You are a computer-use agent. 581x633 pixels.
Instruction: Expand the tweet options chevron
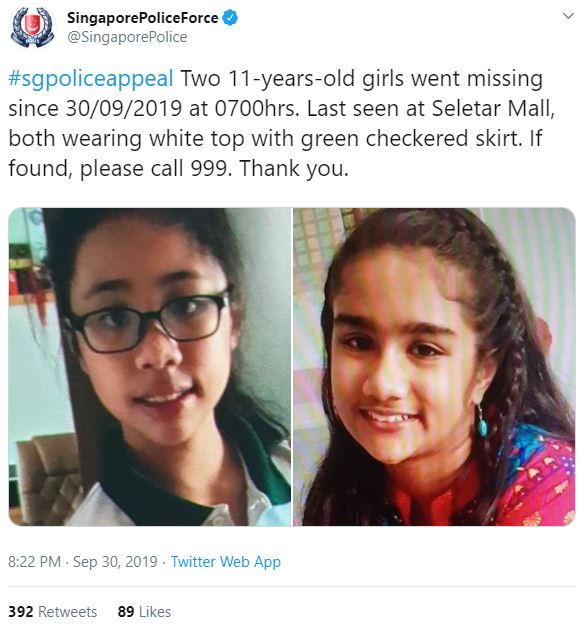coord(568,16)
